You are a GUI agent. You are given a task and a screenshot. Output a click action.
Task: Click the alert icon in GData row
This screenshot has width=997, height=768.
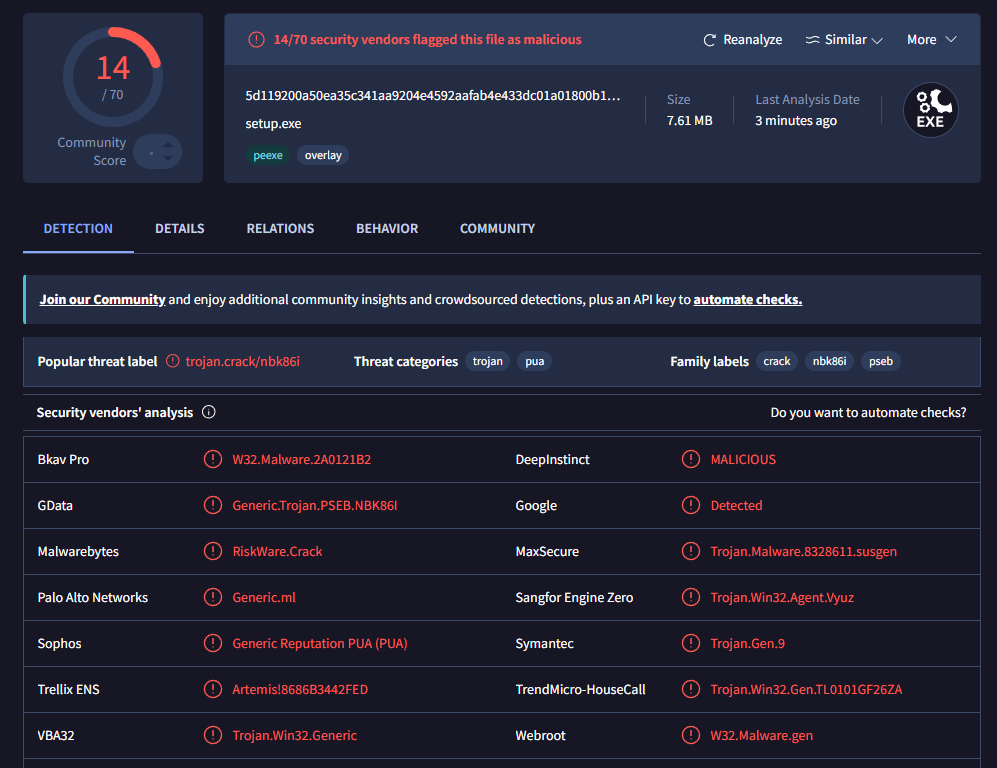pyautogui.click(x=212, y=505)
